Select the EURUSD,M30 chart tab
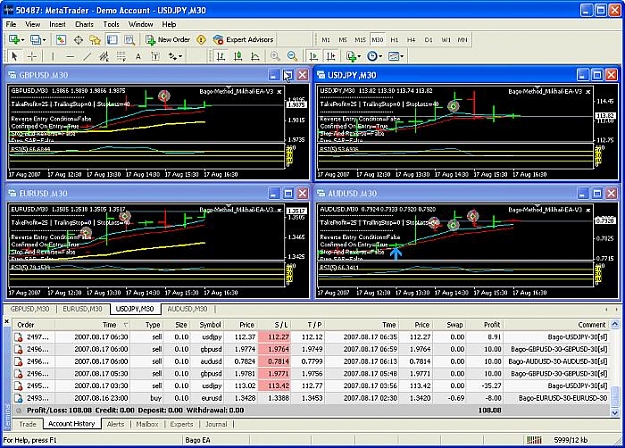 (x=82, y=309)
